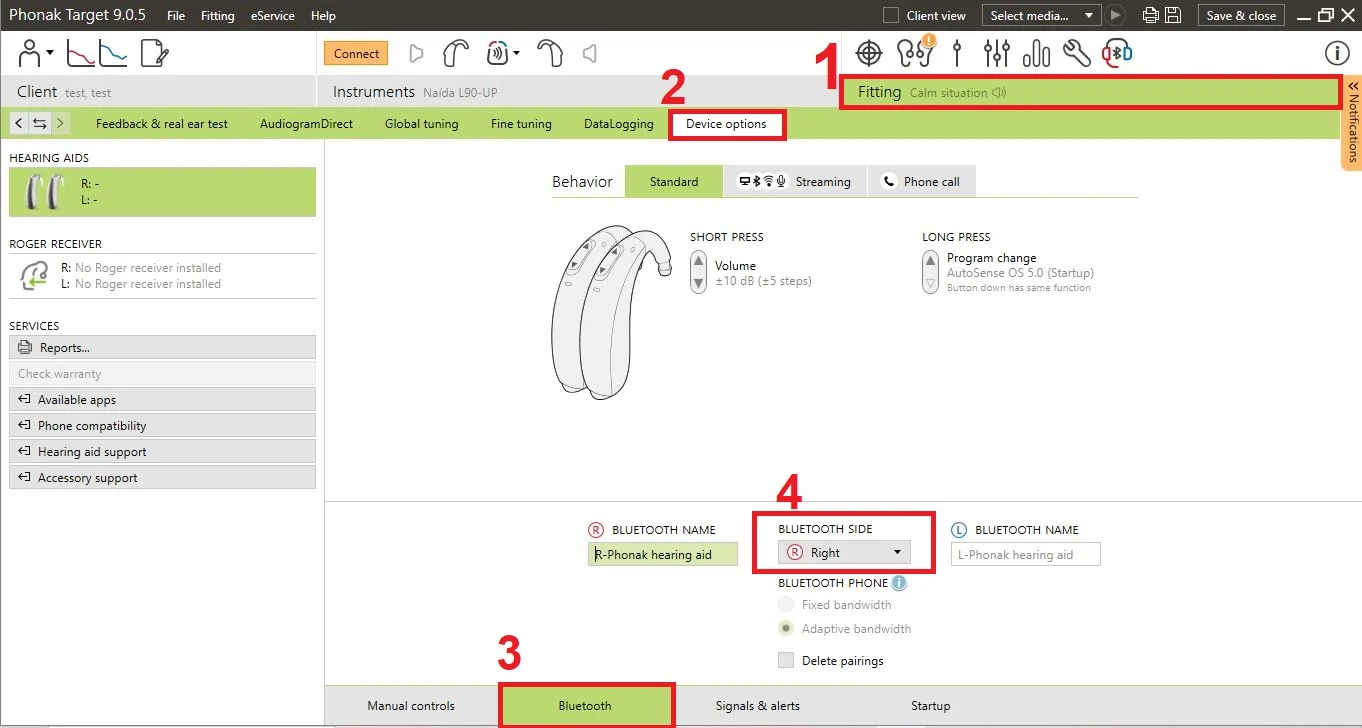Select the left hearing aid icon

coord(549,53)
